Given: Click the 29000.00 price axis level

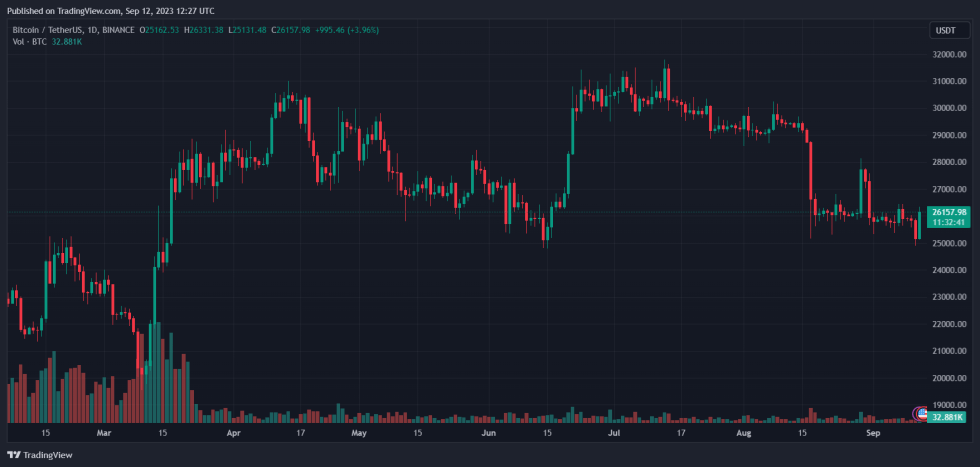Looking at the screenshot, I should coord(948,136).
